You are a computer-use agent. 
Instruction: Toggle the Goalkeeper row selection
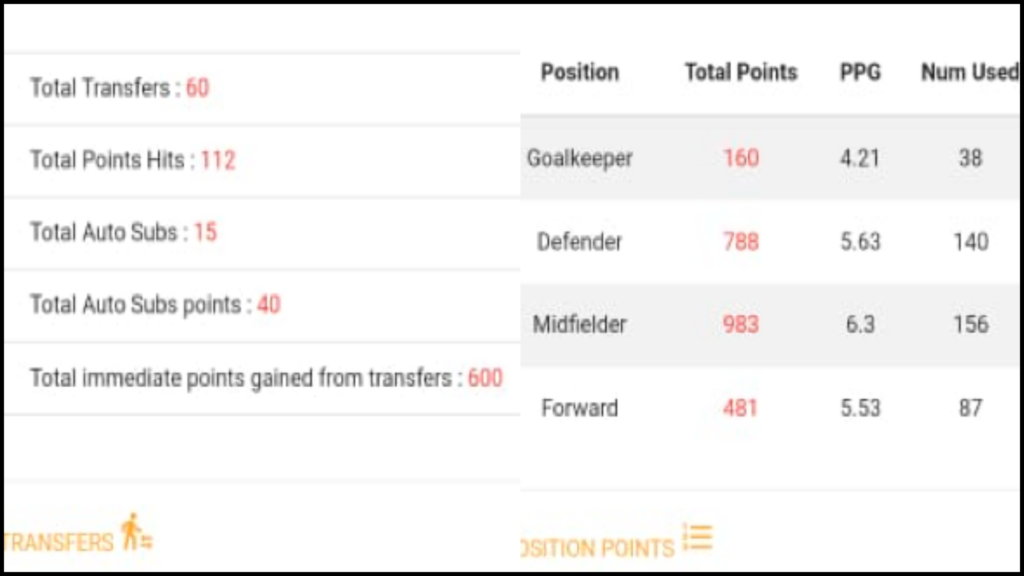pos(579,158)
